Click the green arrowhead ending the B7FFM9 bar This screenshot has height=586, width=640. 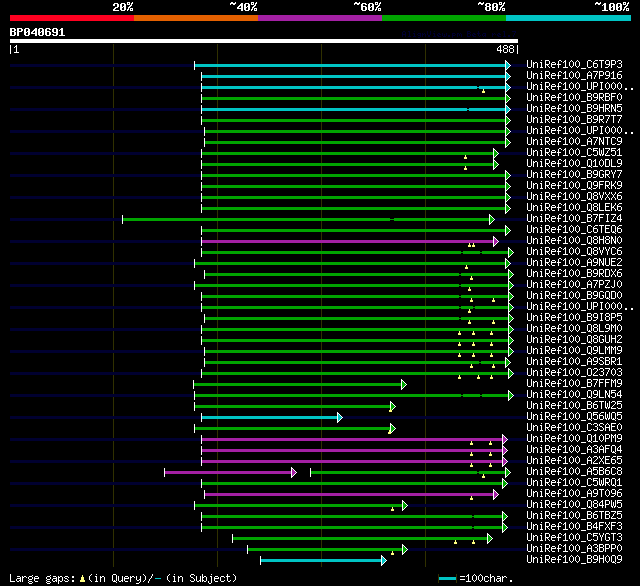(404, 384)
